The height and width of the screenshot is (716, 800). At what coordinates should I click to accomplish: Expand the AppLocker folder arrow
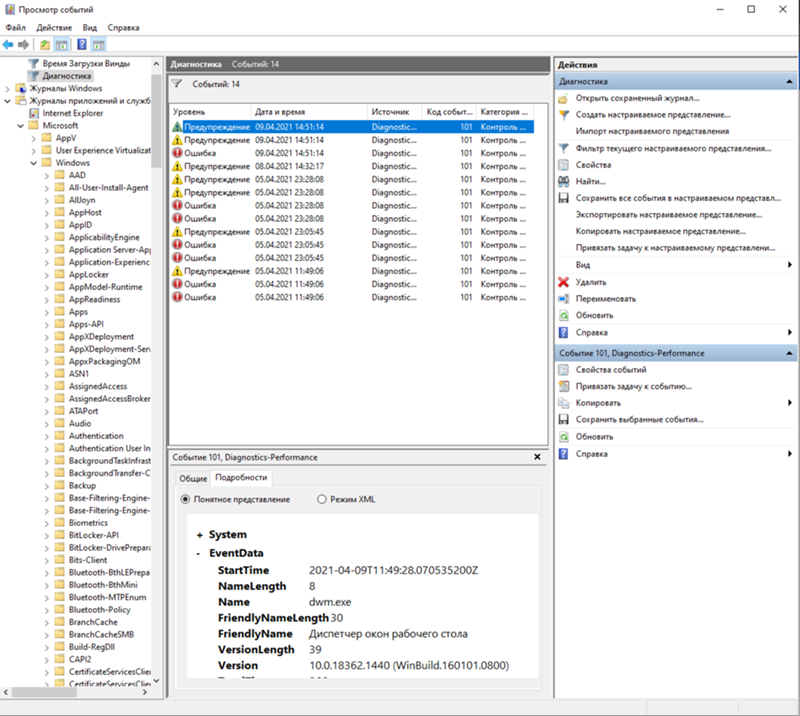(x=47, y=275)
